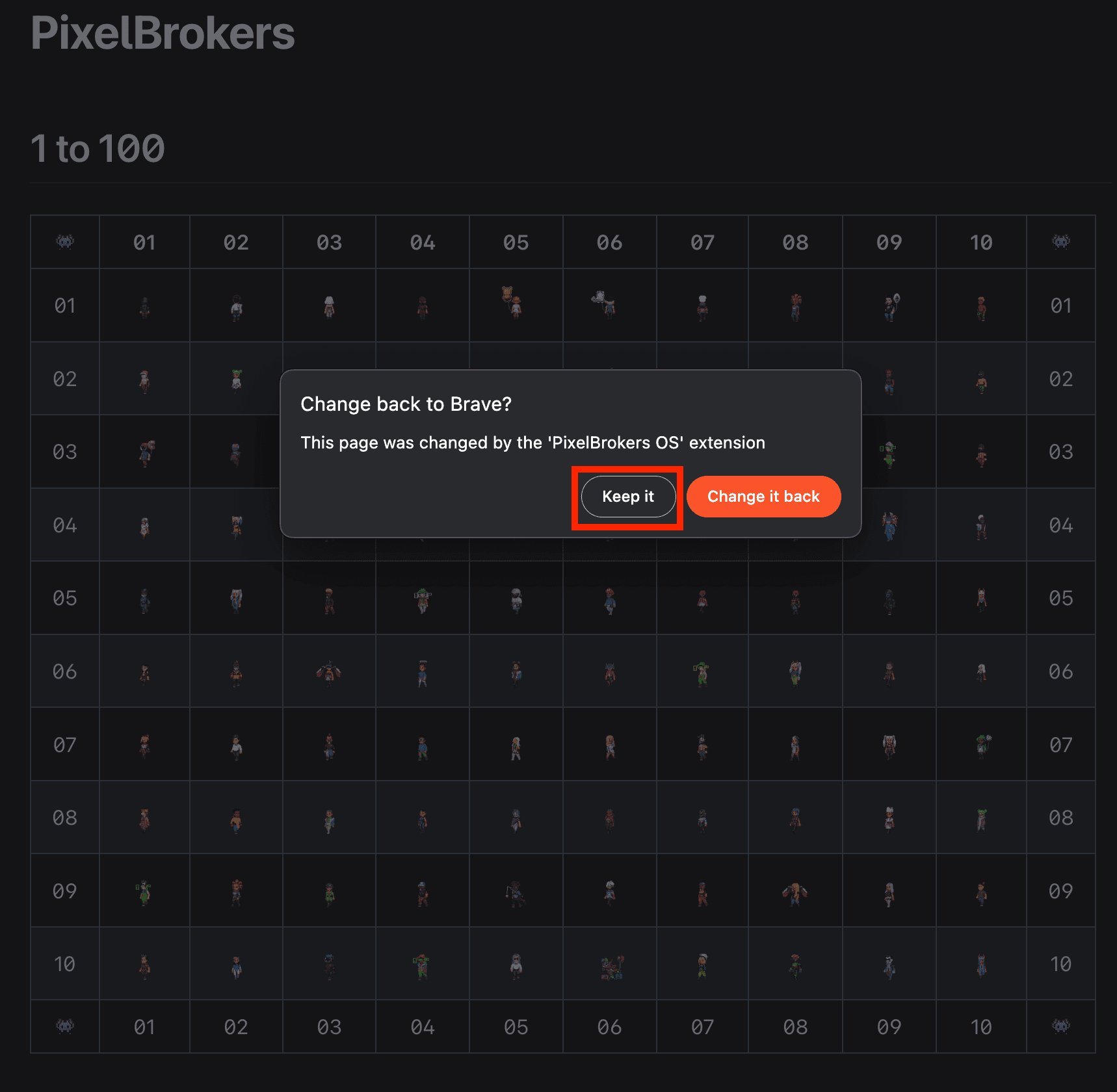Open the broker character in row 01, column 06
Viewport: 1117px width, 1092px height.
[605, 302]
